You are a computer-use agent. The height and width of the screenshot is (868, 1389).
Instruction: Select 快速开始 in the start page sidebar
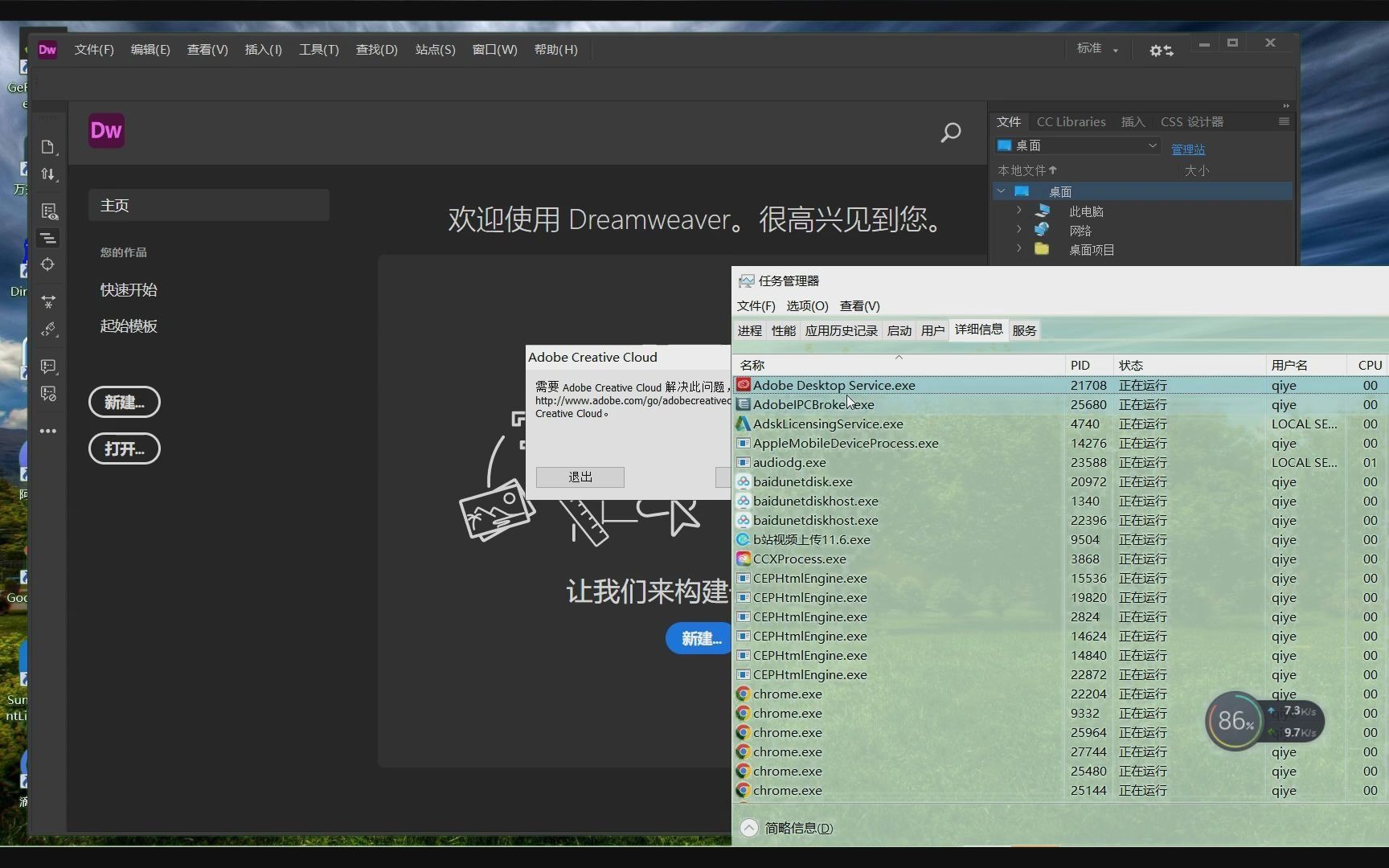tap(129, 290)
